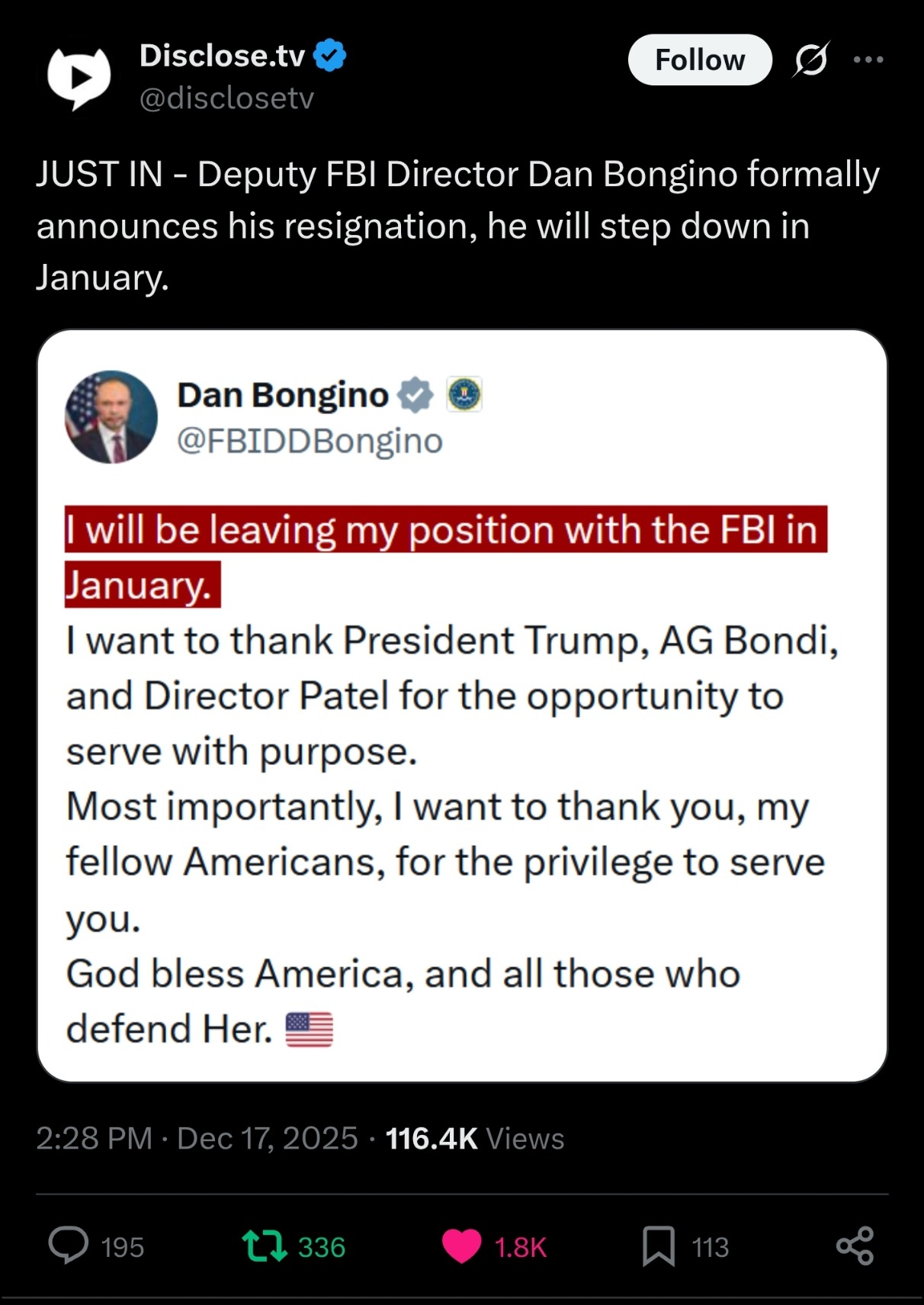
Task: Click the share icon
Action: pos(855,1246)
